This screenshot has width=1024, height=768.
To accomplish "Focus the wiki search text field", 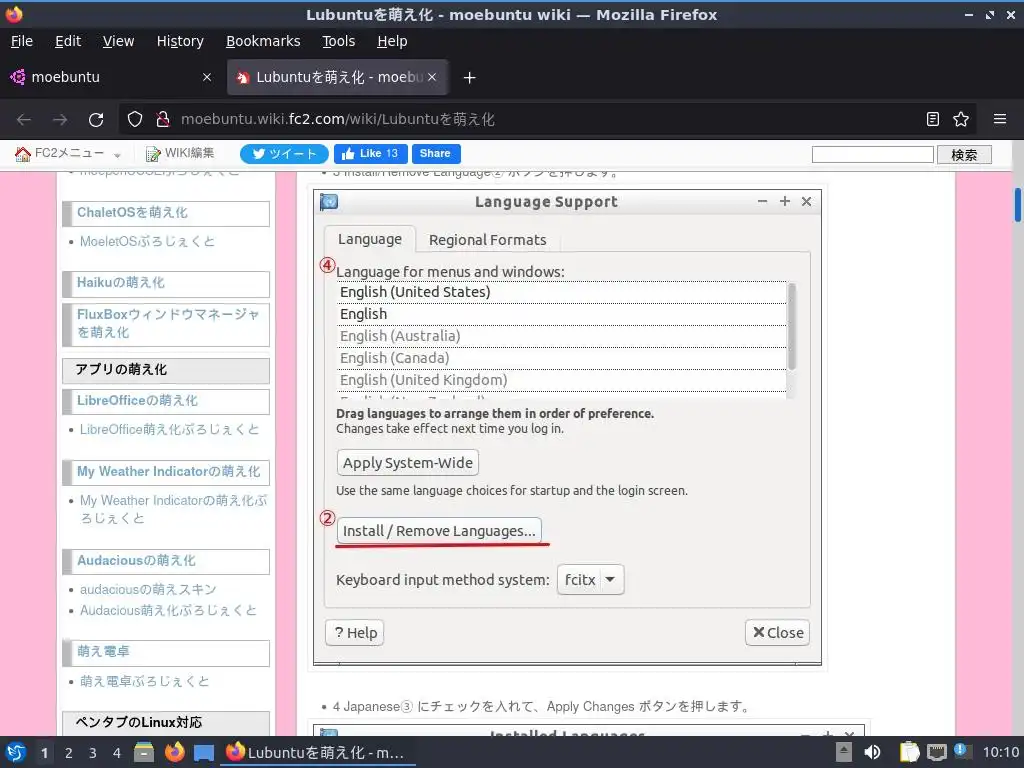I will pyautogui.click(x=872, y=155).
